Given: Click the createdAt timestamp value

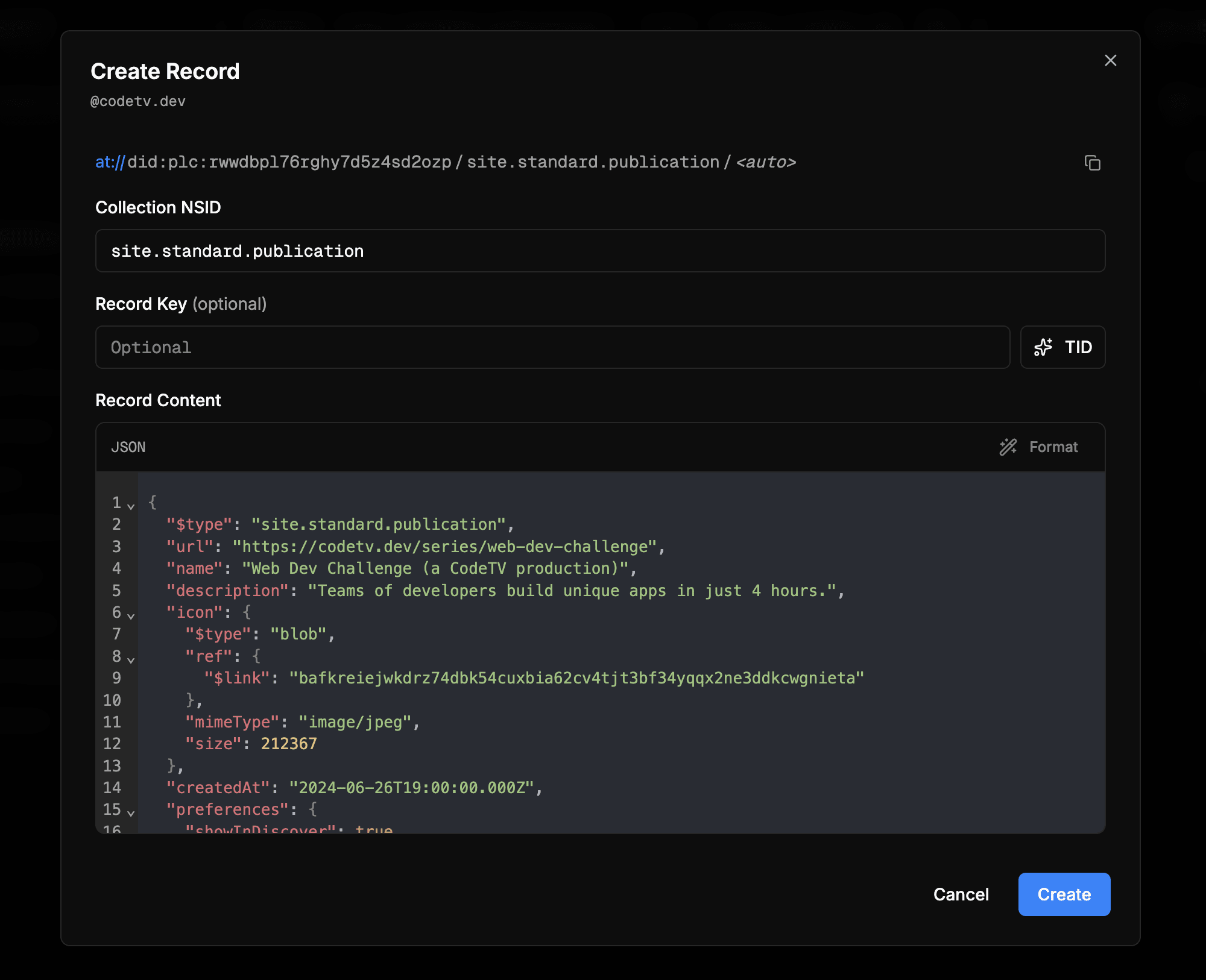Looking at the screenshot, I should [412, 788].
